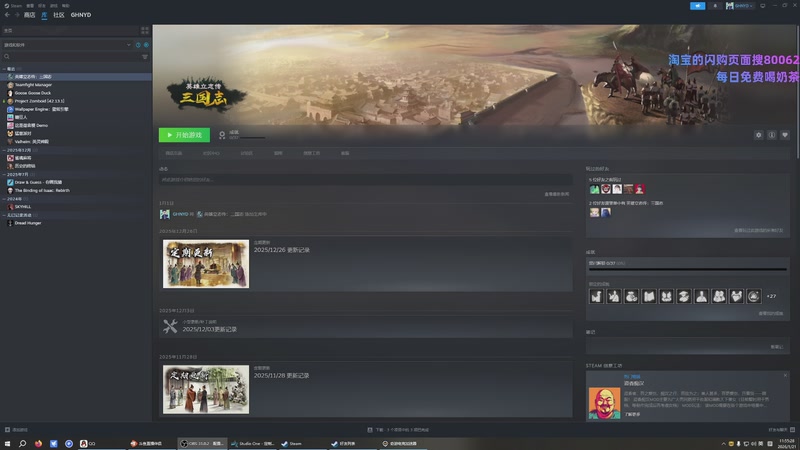Screen dimensions: 800x450
Task: Open advanced filter options icon
Action: pos(145,57)
